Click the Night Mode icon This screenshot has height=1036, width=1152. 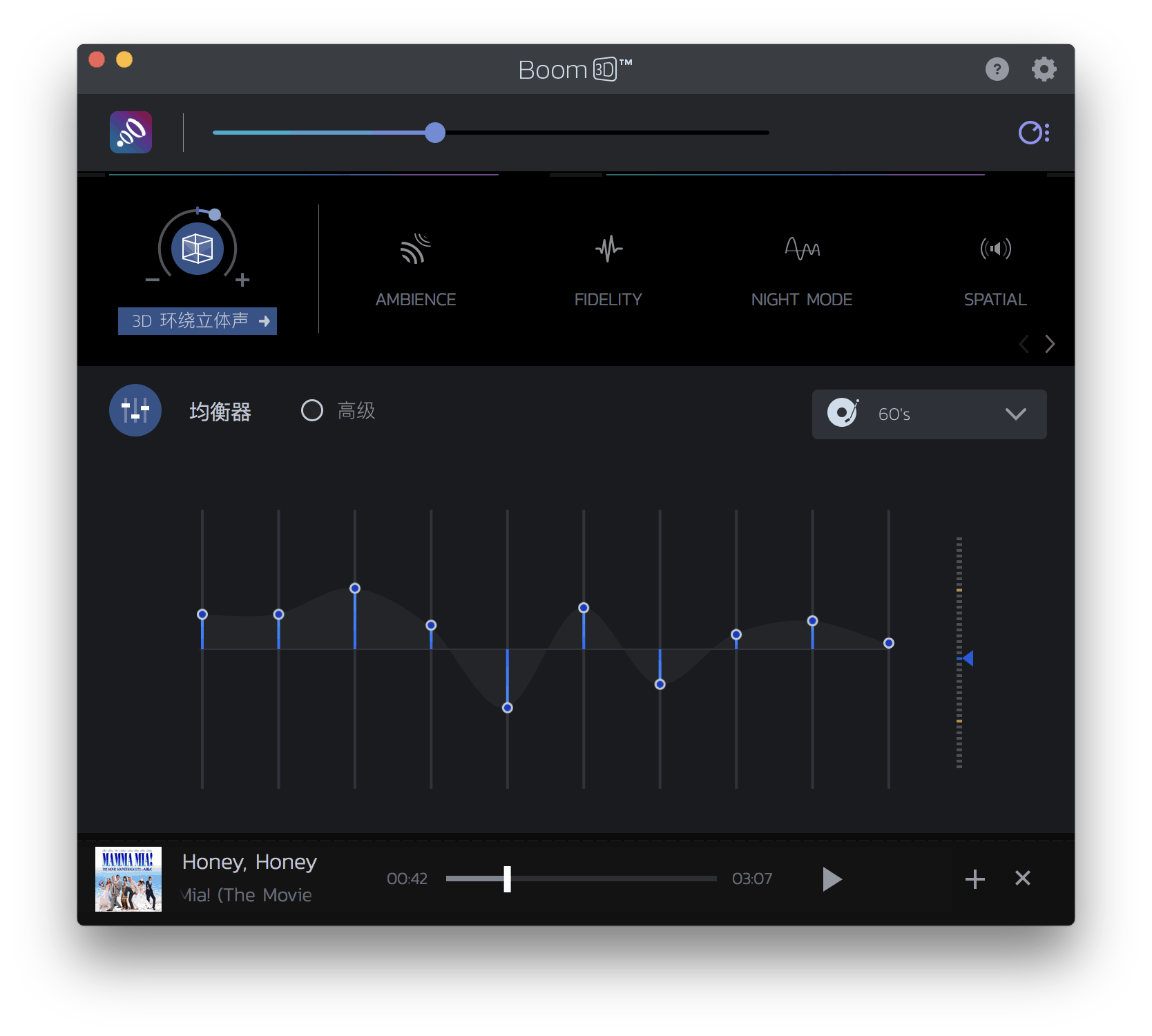click(802, 249)
